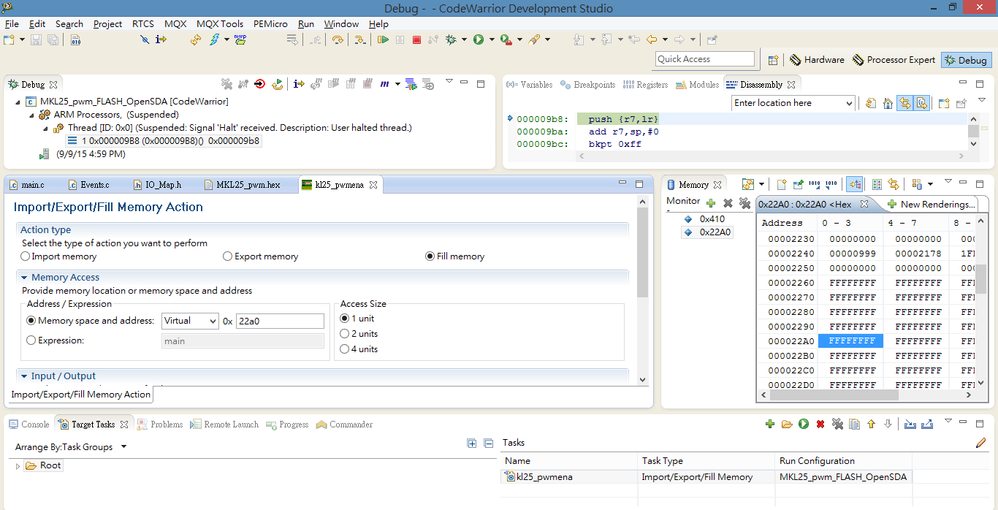Switch to the Breakpoints tab
998x510 pixels.
point(587,85)
